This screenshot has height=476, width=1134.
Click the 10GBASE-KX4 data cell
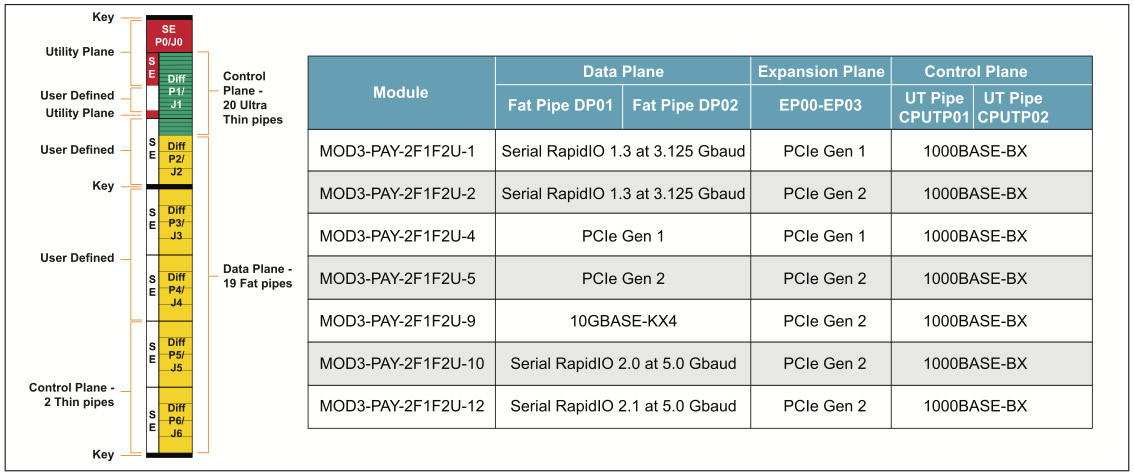(623, 321)
